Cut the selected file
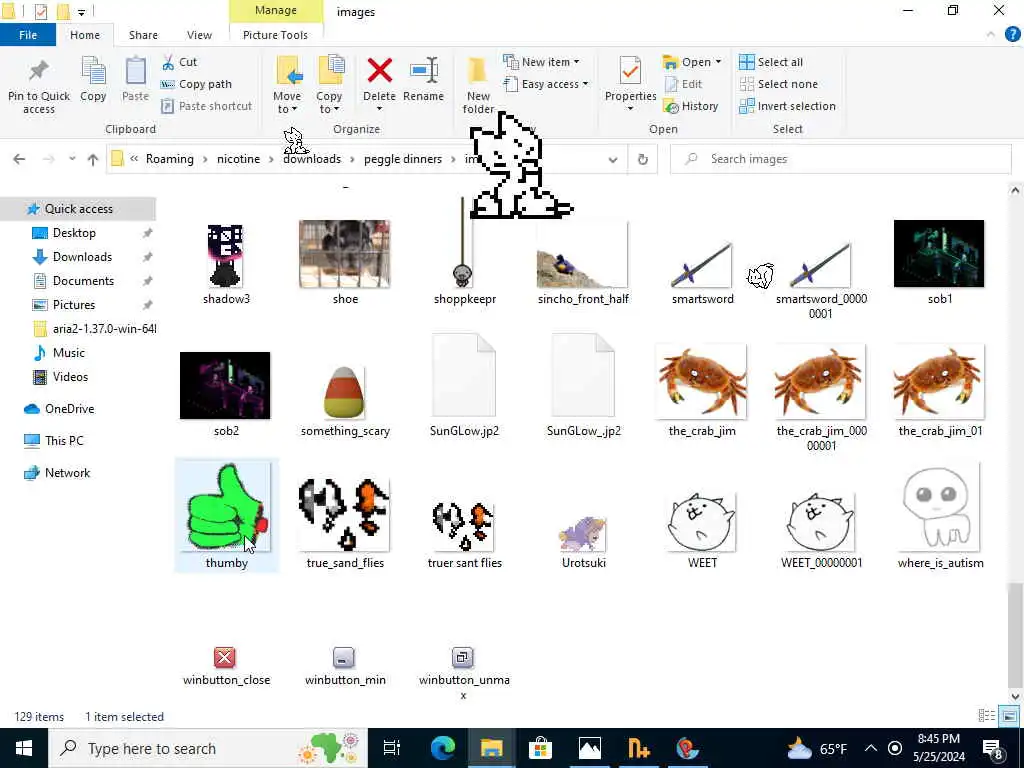 pyautogui.click(x=179, y=62)
